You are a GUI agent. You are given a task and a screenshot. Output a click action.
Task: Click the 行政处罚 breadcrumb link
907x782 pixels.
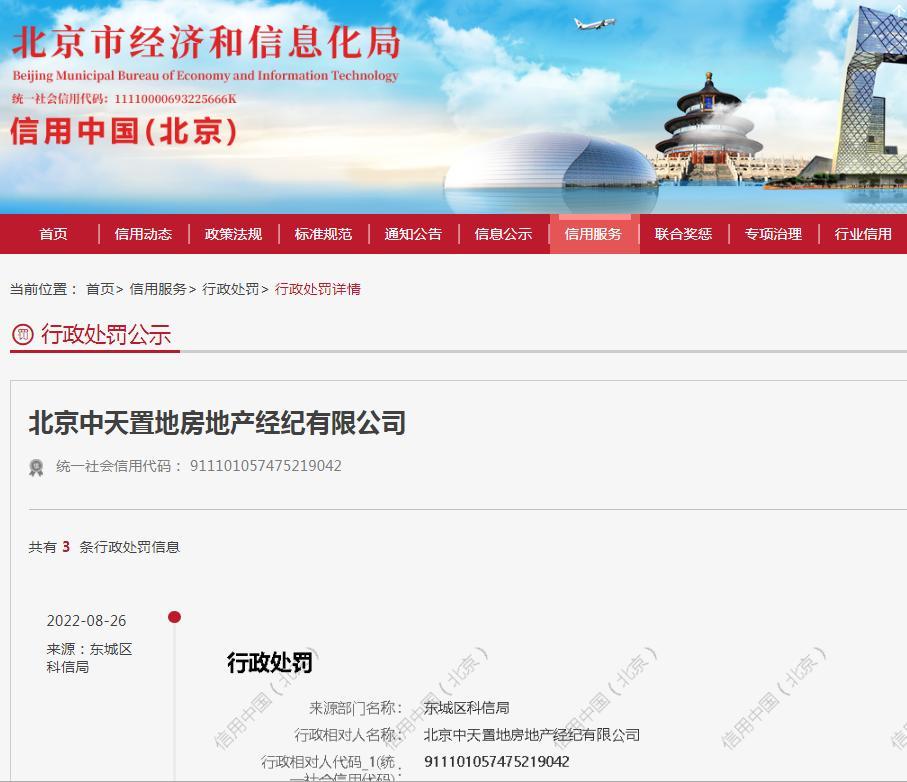[x=231, y=289]
